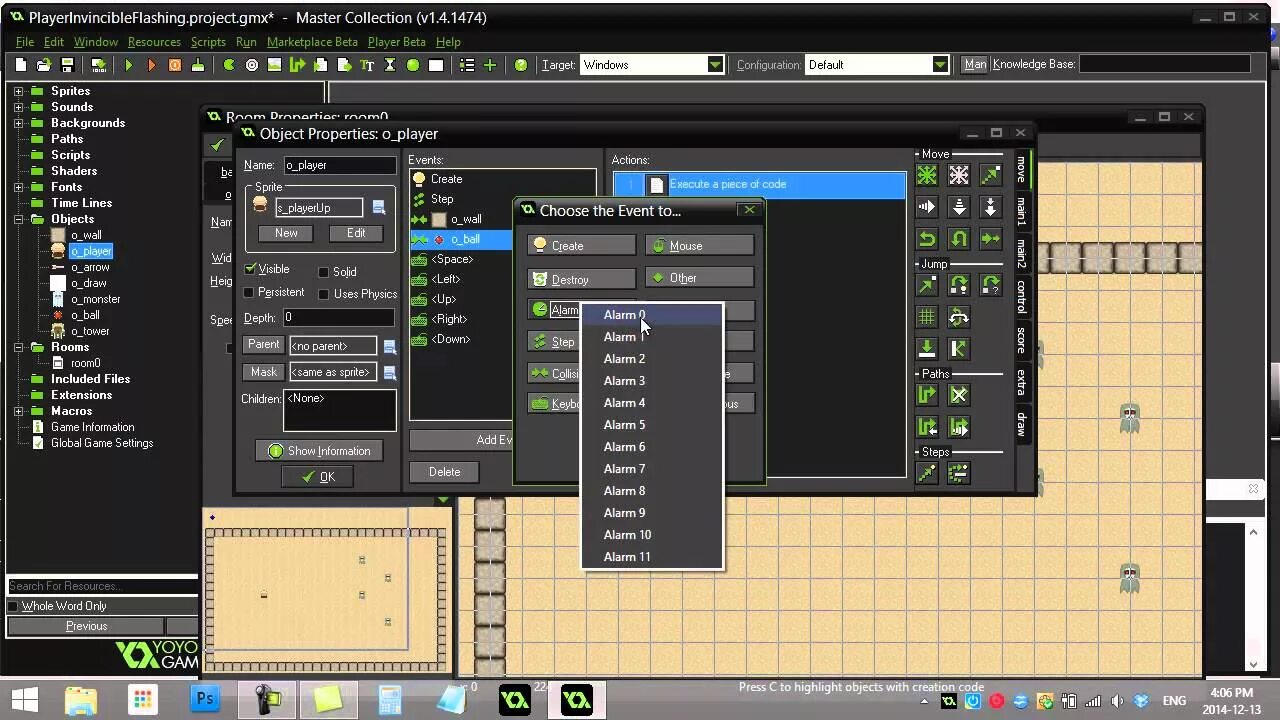
Task: Create a room with the white rectangle icon
Action: 436,65
